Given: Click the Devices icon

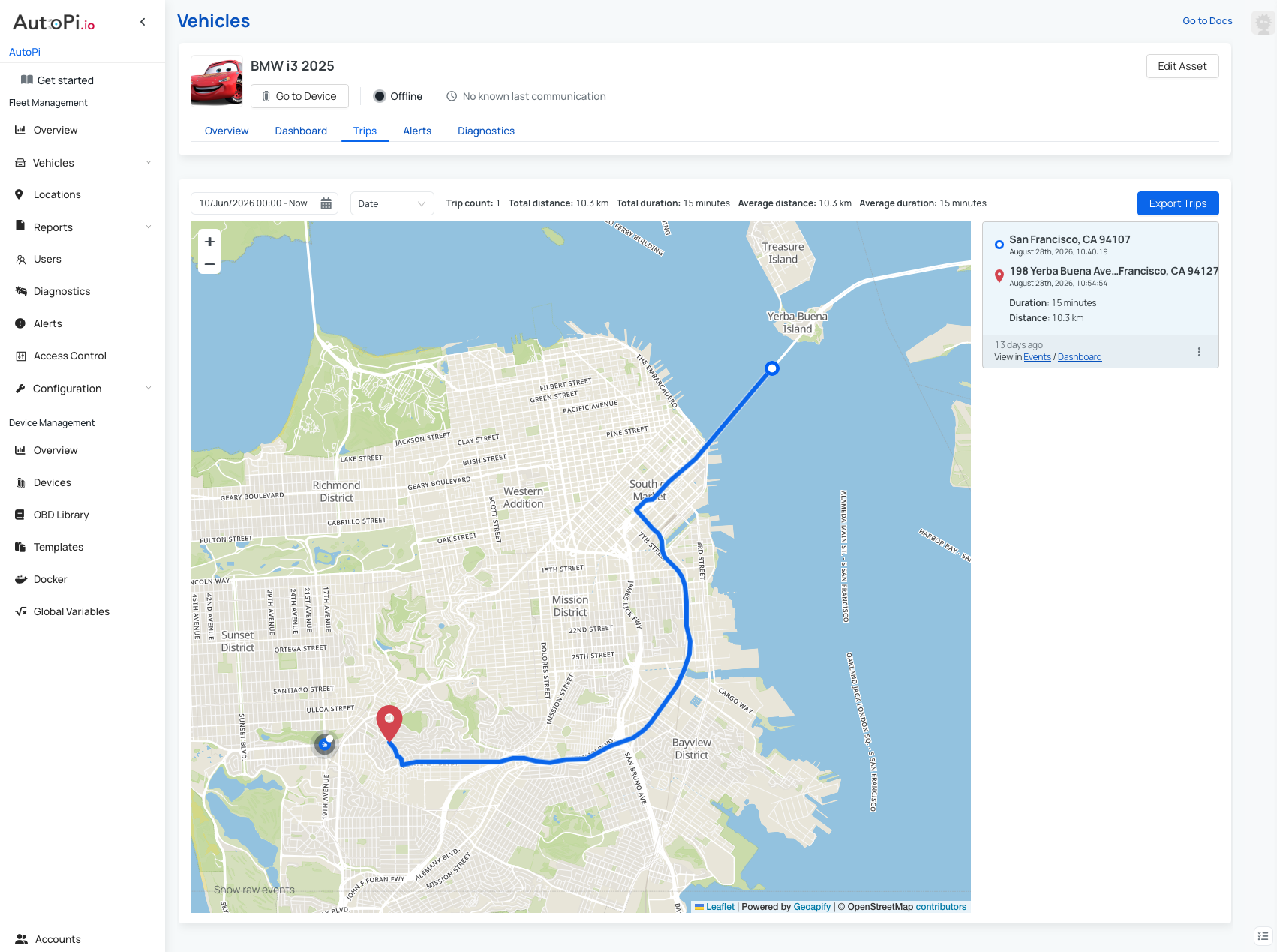Looking at the screenshot, I should pos(20,482).
